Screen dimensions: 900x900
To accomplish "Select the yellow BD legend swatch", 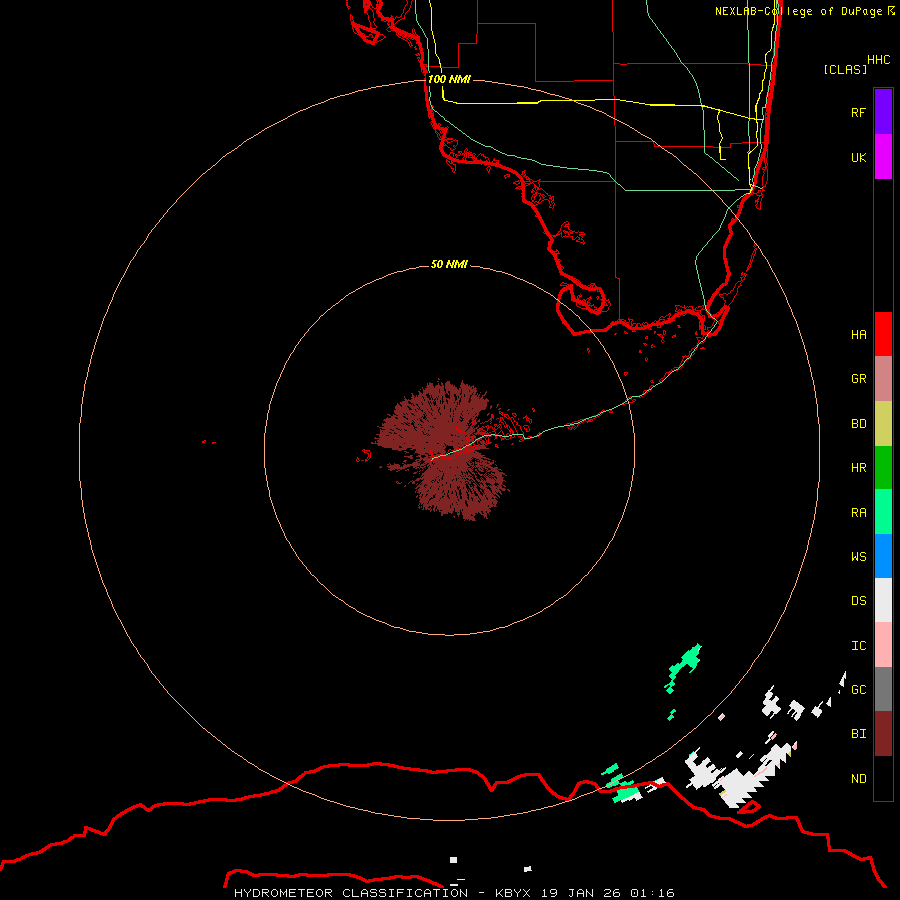I will coord(883,424).
